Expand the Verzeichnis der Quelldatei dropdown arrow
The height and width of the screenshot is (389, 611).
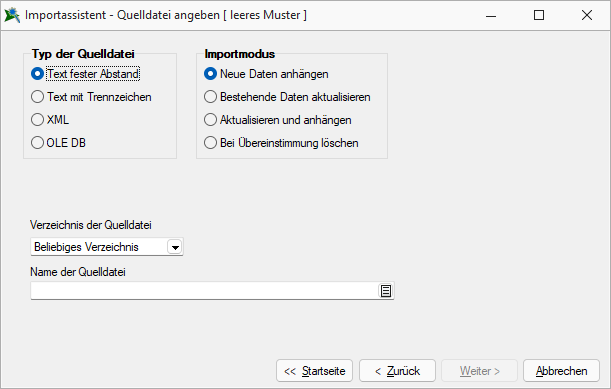point(175,247)
